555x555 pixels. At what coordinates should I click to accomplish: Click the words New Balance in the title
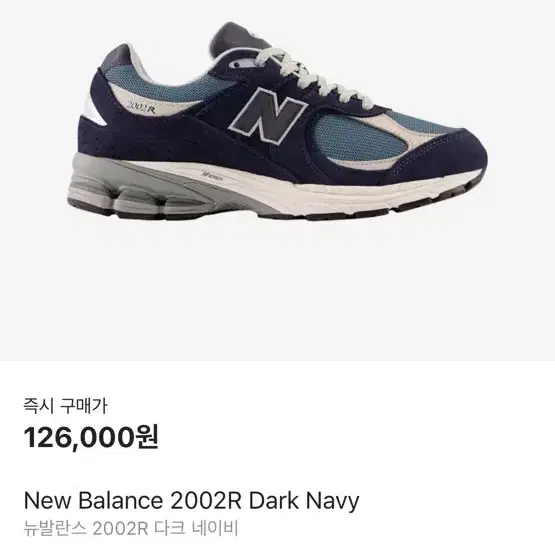93,500
